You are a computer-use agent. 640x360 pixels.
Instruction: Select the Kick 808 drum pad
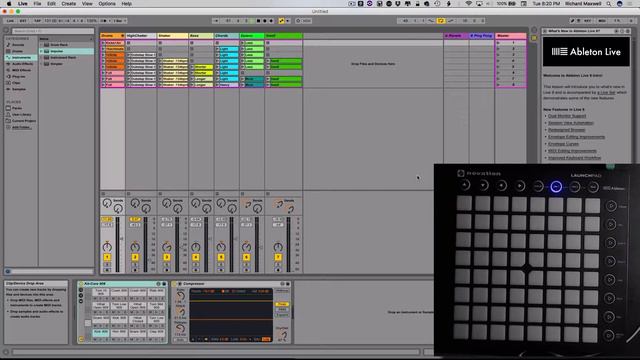[101, 333]
